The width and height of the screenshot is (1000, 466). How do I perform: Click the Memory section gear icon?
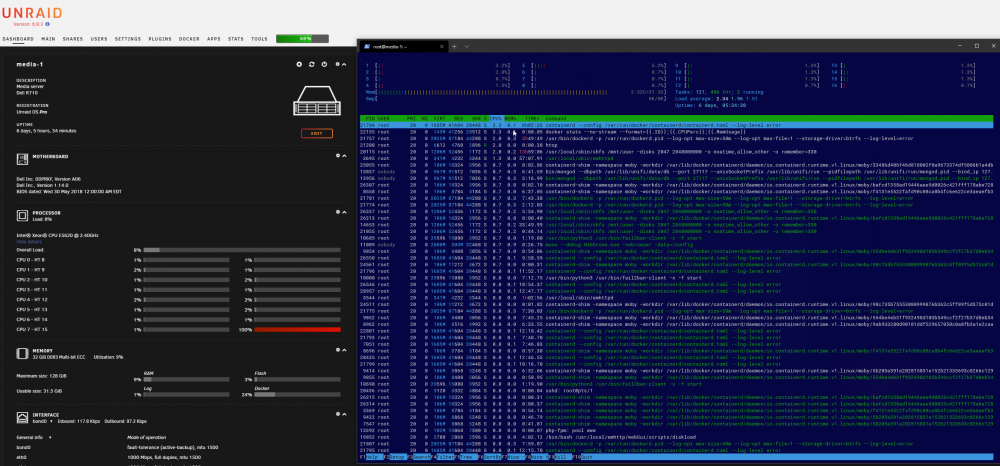coord(338,350)
